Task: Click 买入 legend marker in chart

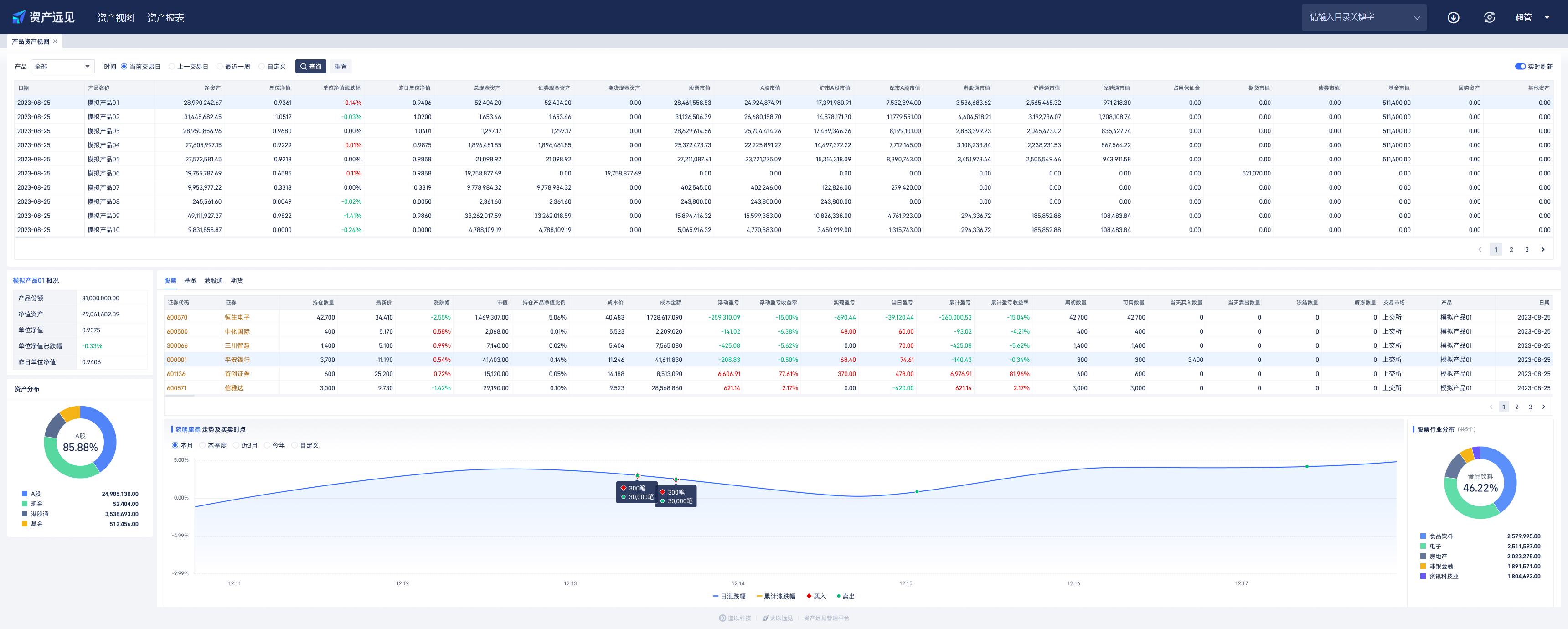Action: [x=808, y=596]
